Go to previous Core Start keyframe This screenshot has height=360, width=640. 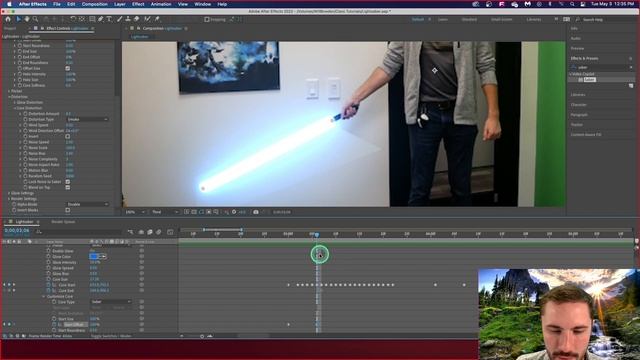coord(4,285)
